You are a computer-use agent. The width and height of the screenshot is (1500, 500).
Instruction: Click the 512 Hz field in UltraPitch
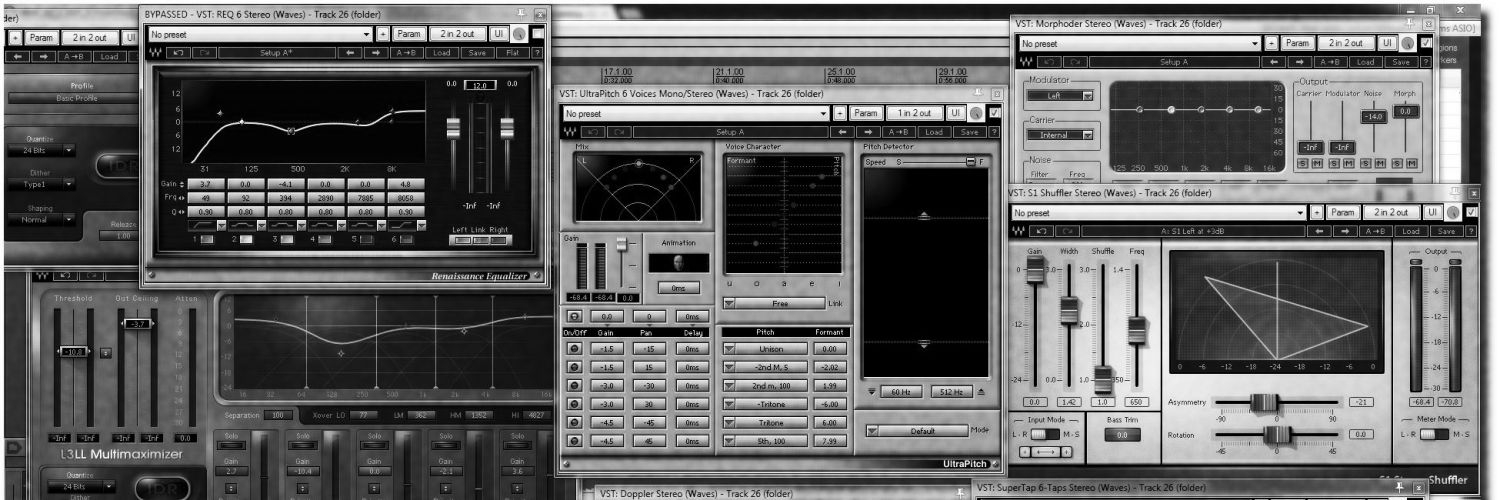point(951,392)
